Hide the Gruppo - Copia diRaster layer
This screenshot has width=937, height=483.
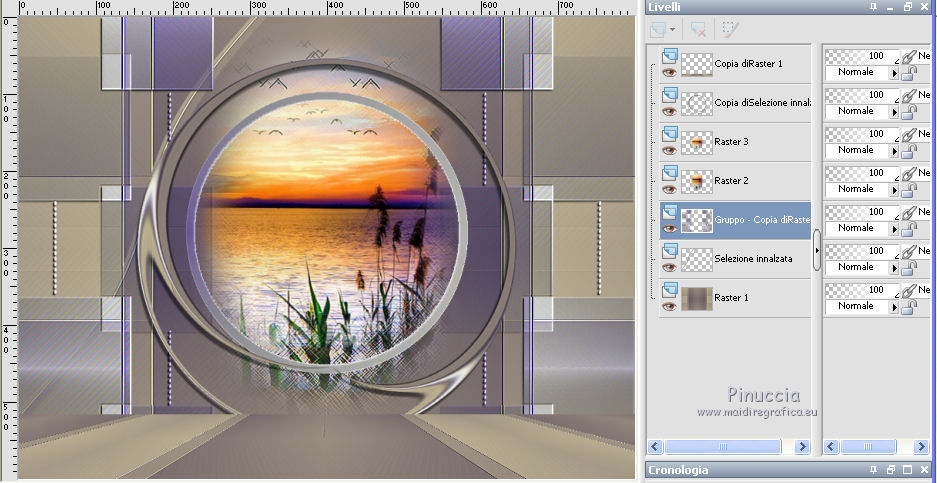[x=669, y=228]
